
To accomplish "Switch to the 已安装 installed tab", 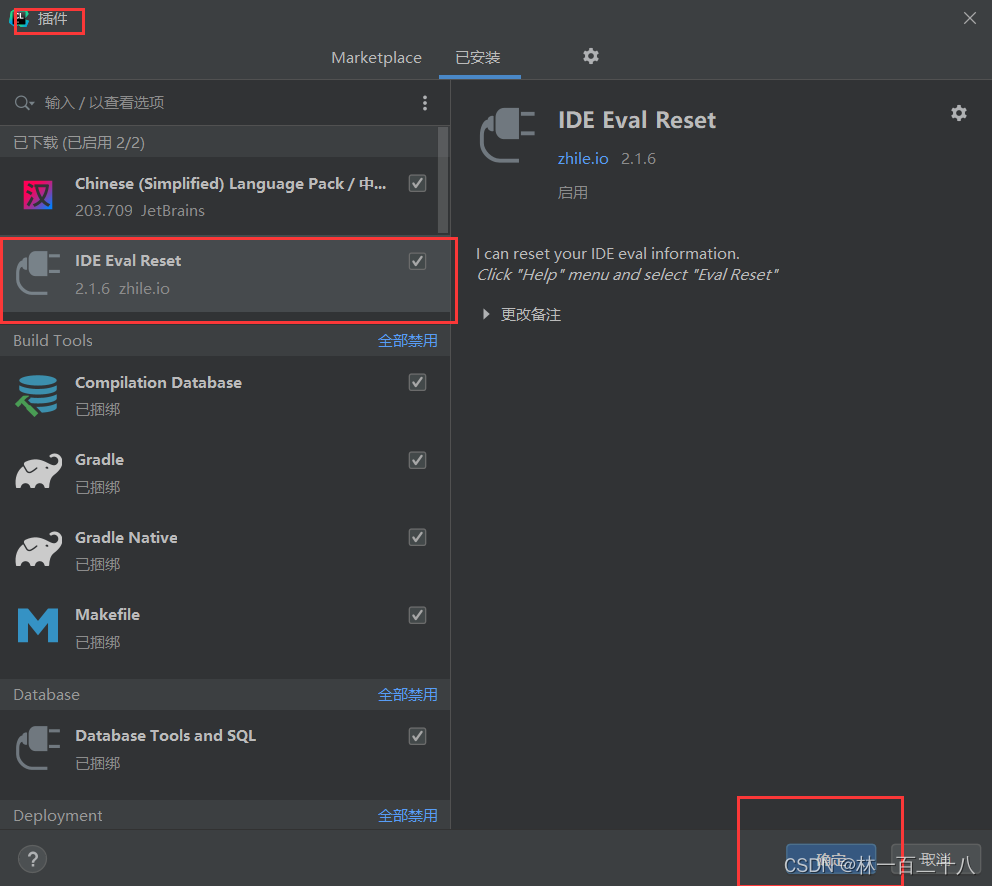I will (478, 58).
